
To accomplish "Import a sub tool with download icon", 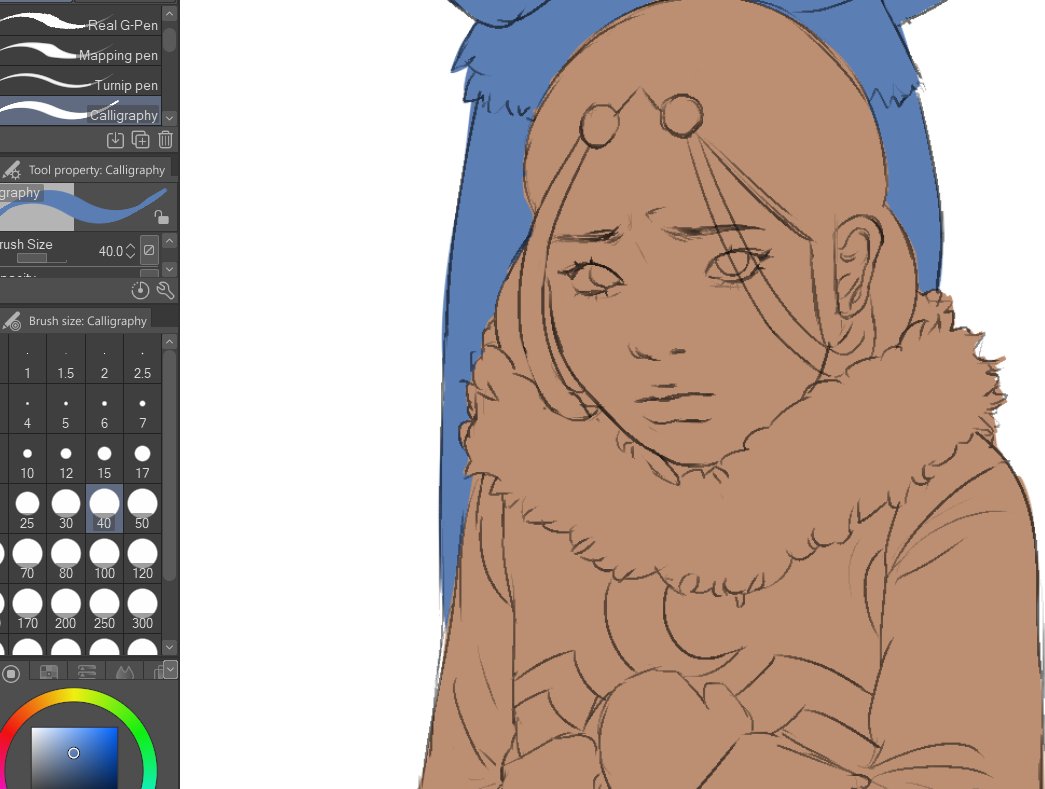I will tap(115, 140).
